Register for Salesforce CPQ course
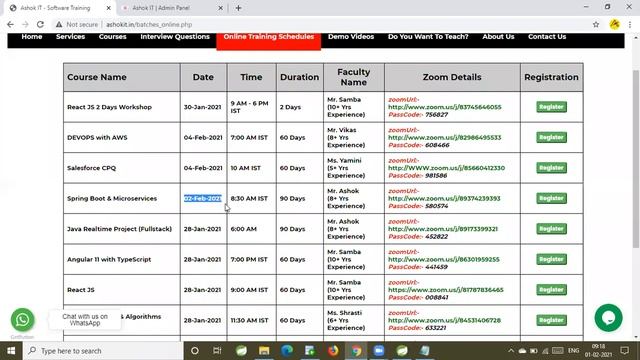The image size is (640, 360). (551, 168)
